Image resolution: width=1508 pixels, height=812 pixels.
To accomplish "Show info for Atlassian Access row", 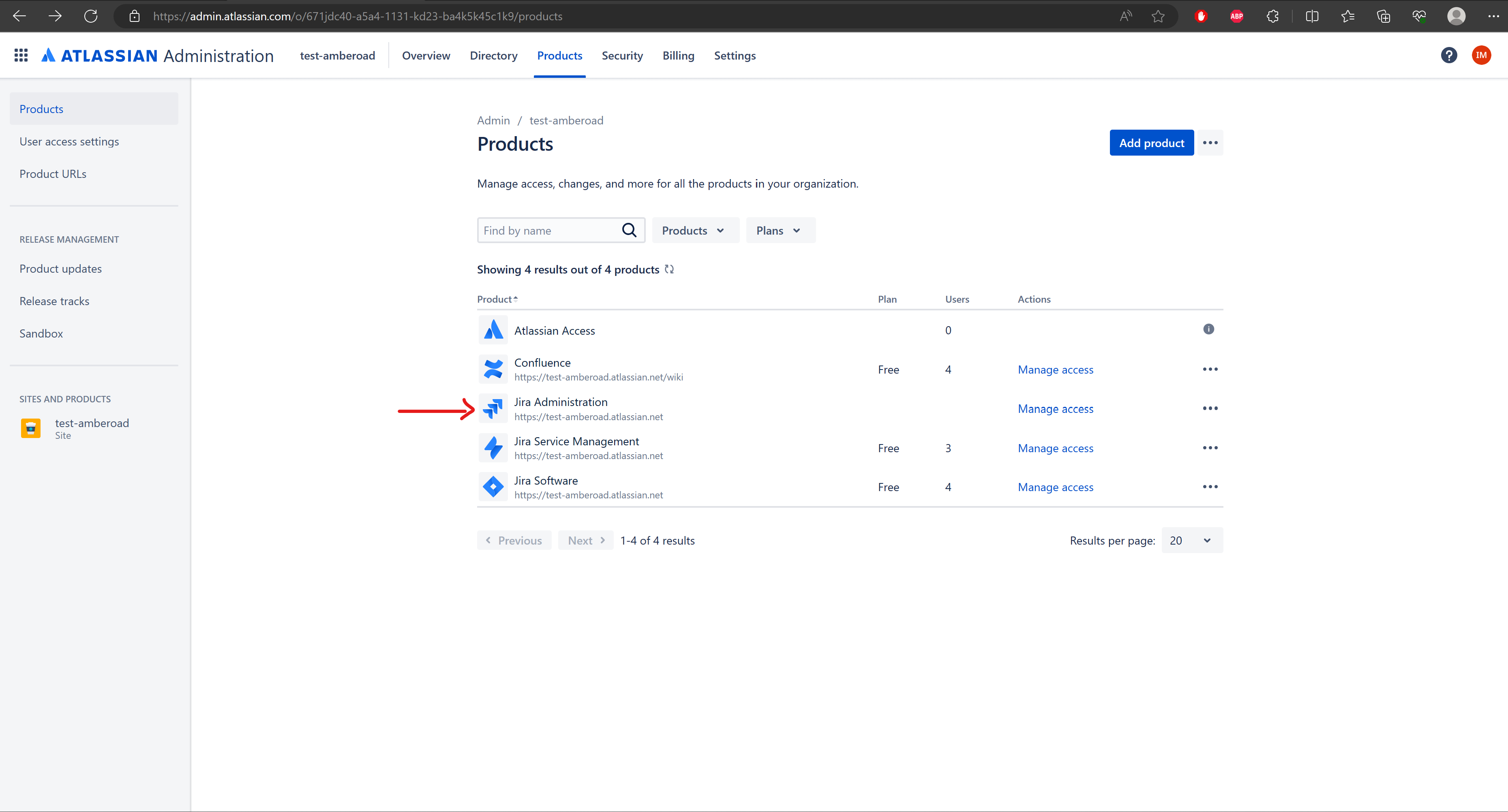I will (1208, 329).
